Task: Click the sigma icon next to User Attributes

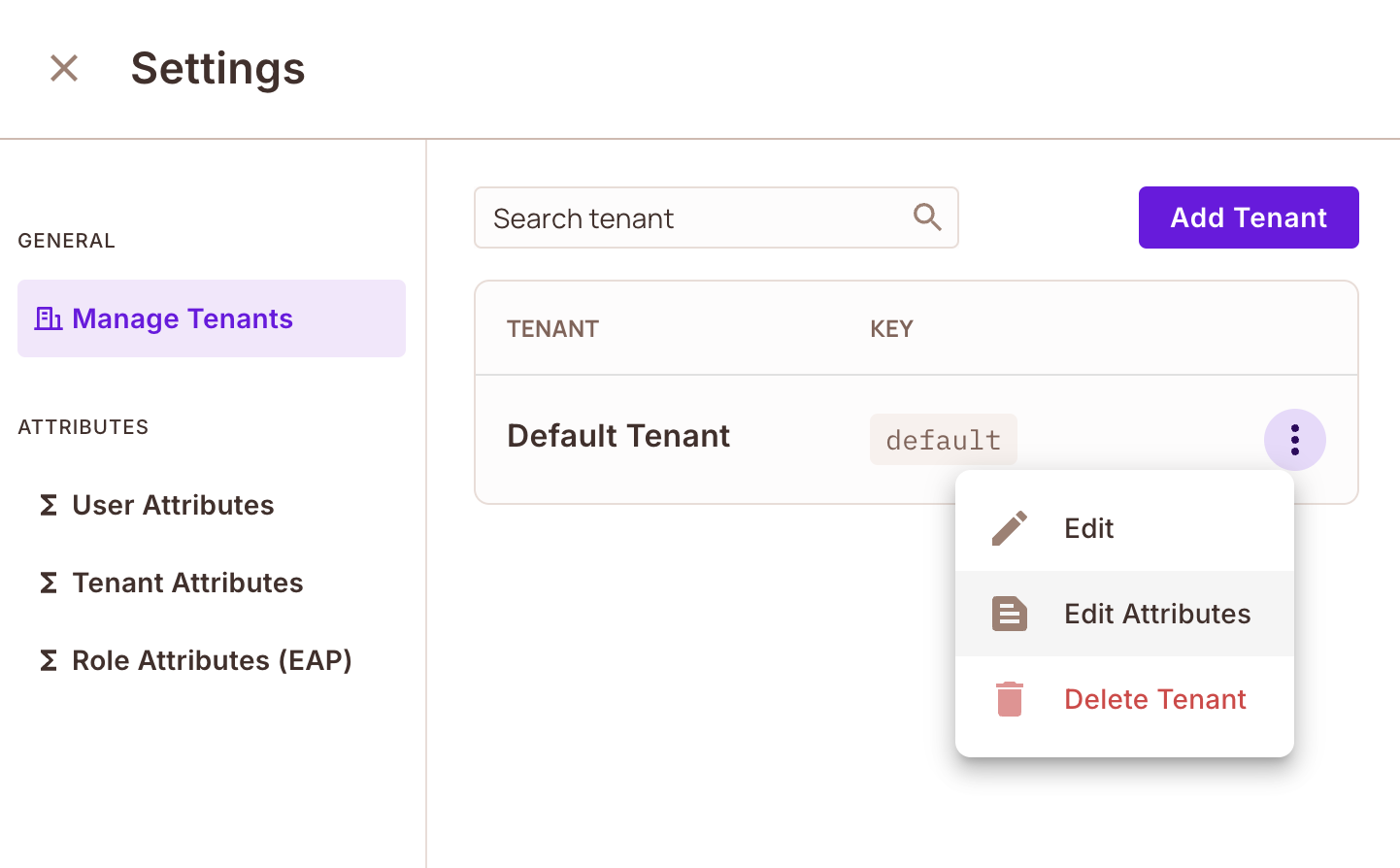Action: coord(49,504)
